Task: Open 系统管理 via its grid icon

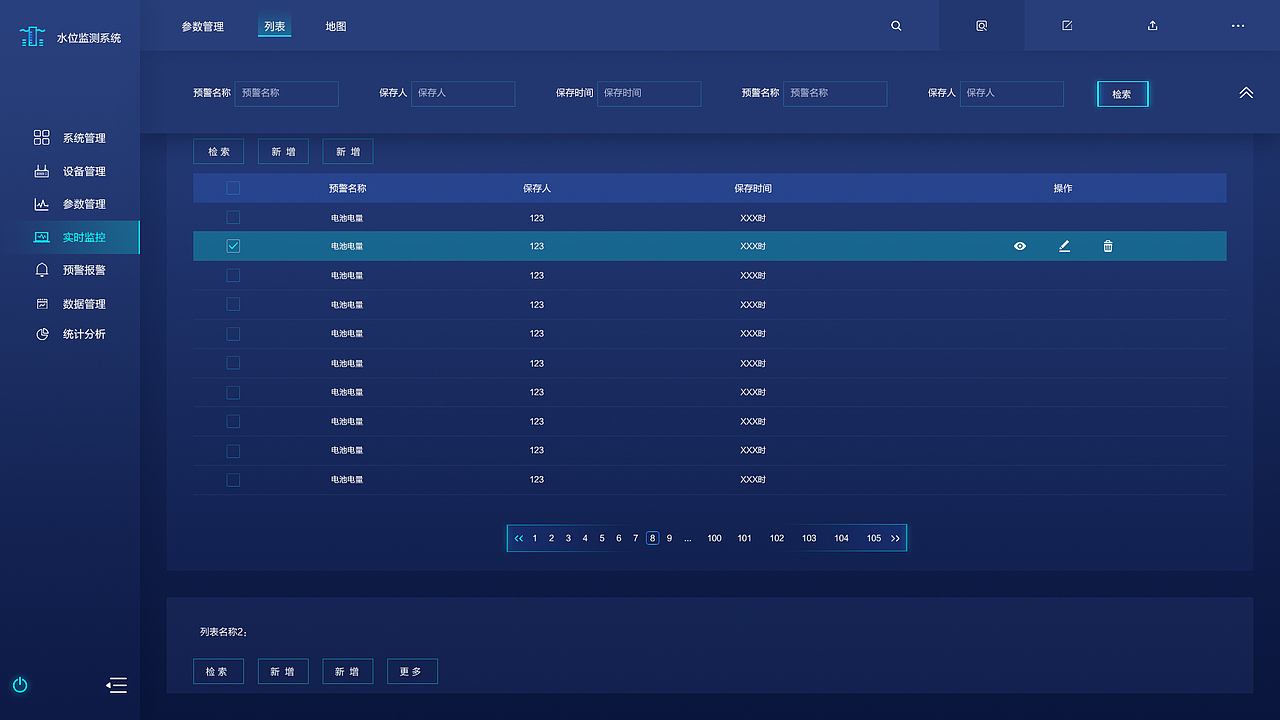Action: tap(41, 138)
